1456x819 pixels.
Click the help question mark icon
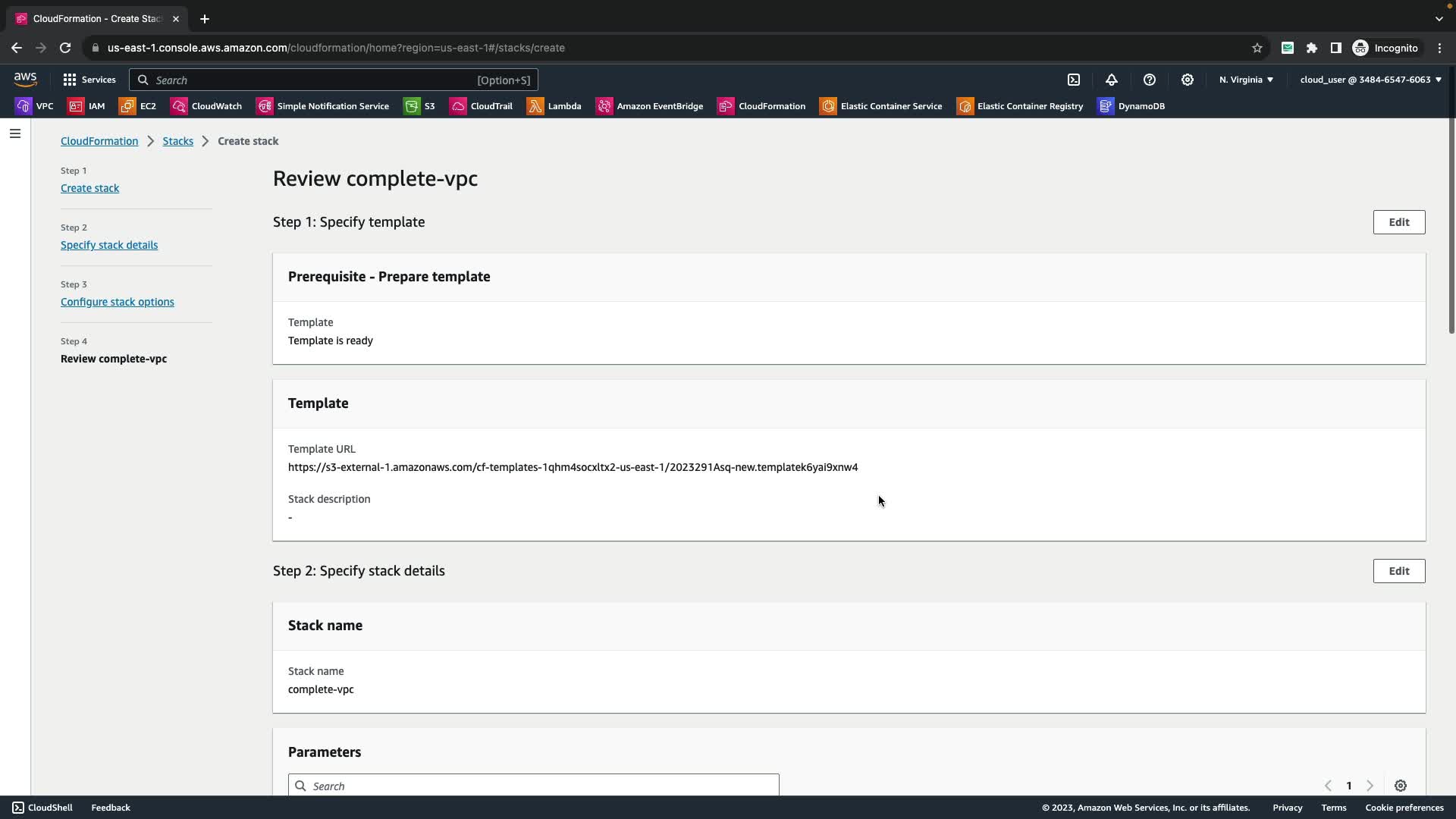pos(1150,80)
